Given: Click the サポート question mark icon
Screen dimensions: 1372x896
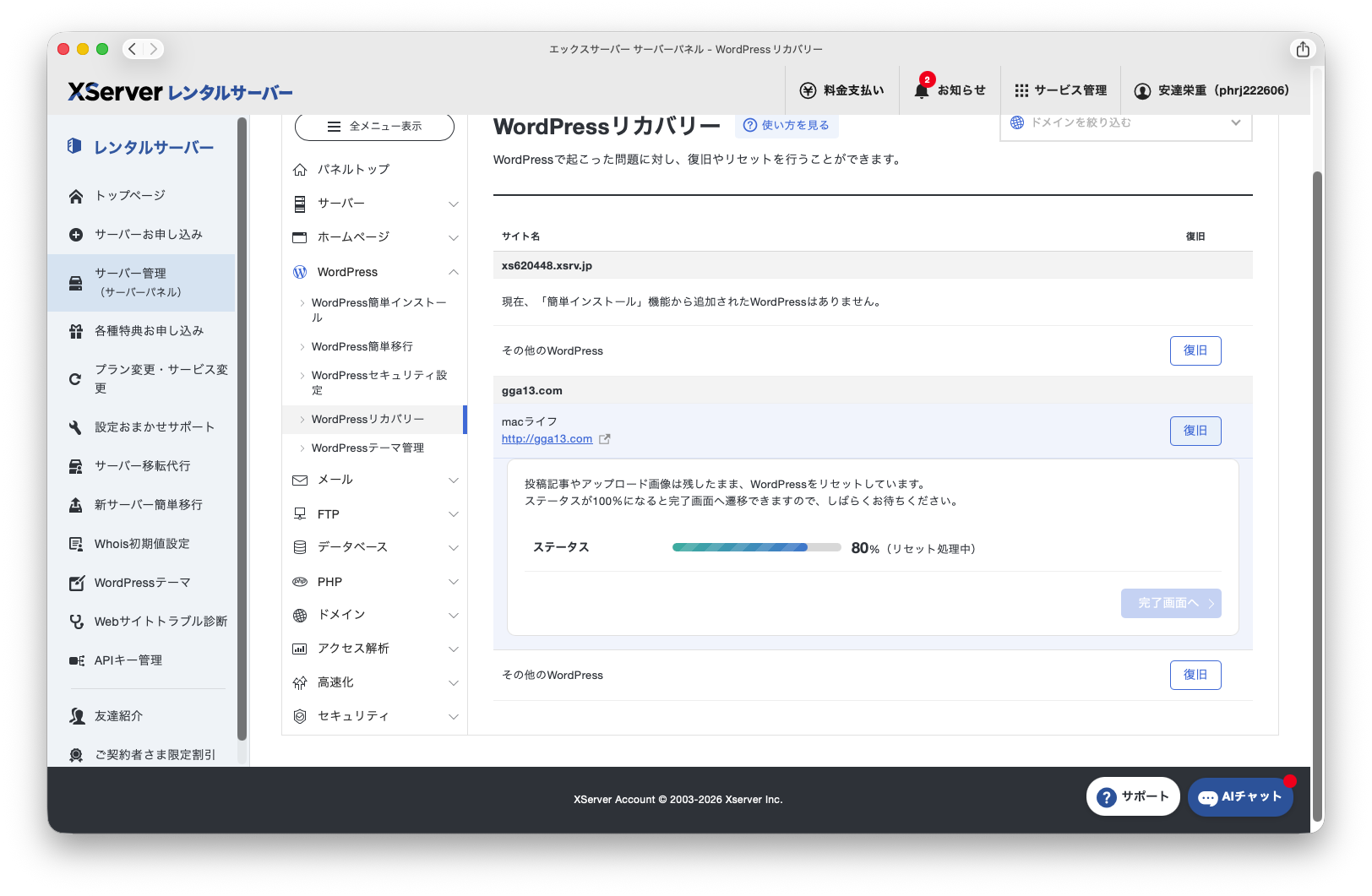Looking at the screenshot, I should (1107, 797).
